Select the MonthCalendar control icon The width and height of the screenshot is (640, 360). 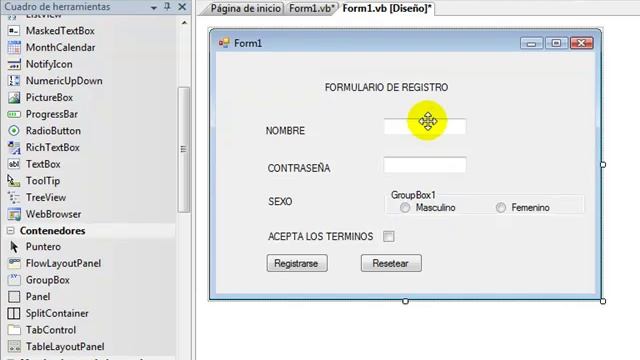(14, 47)
